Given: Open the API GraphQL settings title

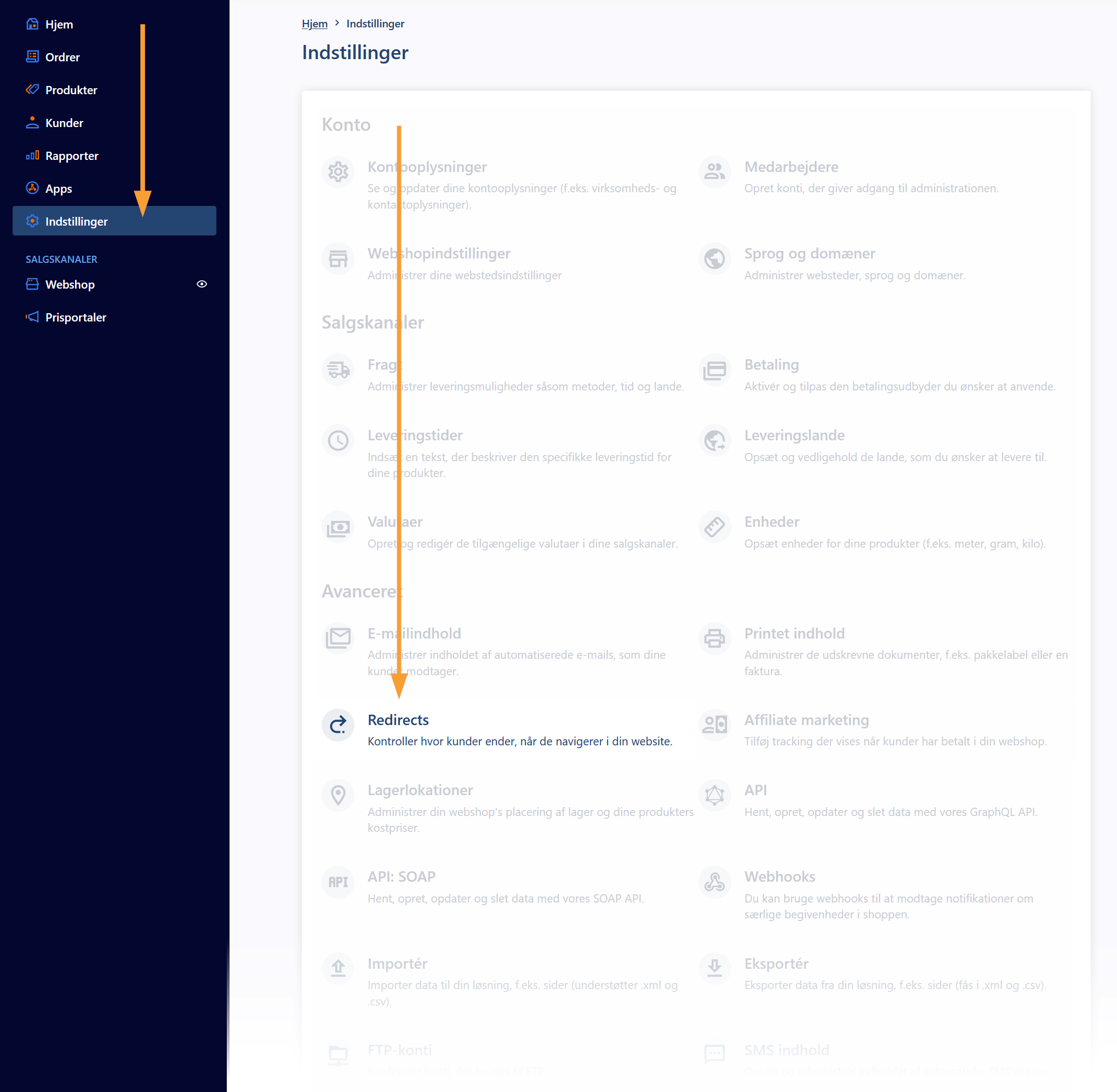Looking at the screenshot, I should click(x=755, y=790).
